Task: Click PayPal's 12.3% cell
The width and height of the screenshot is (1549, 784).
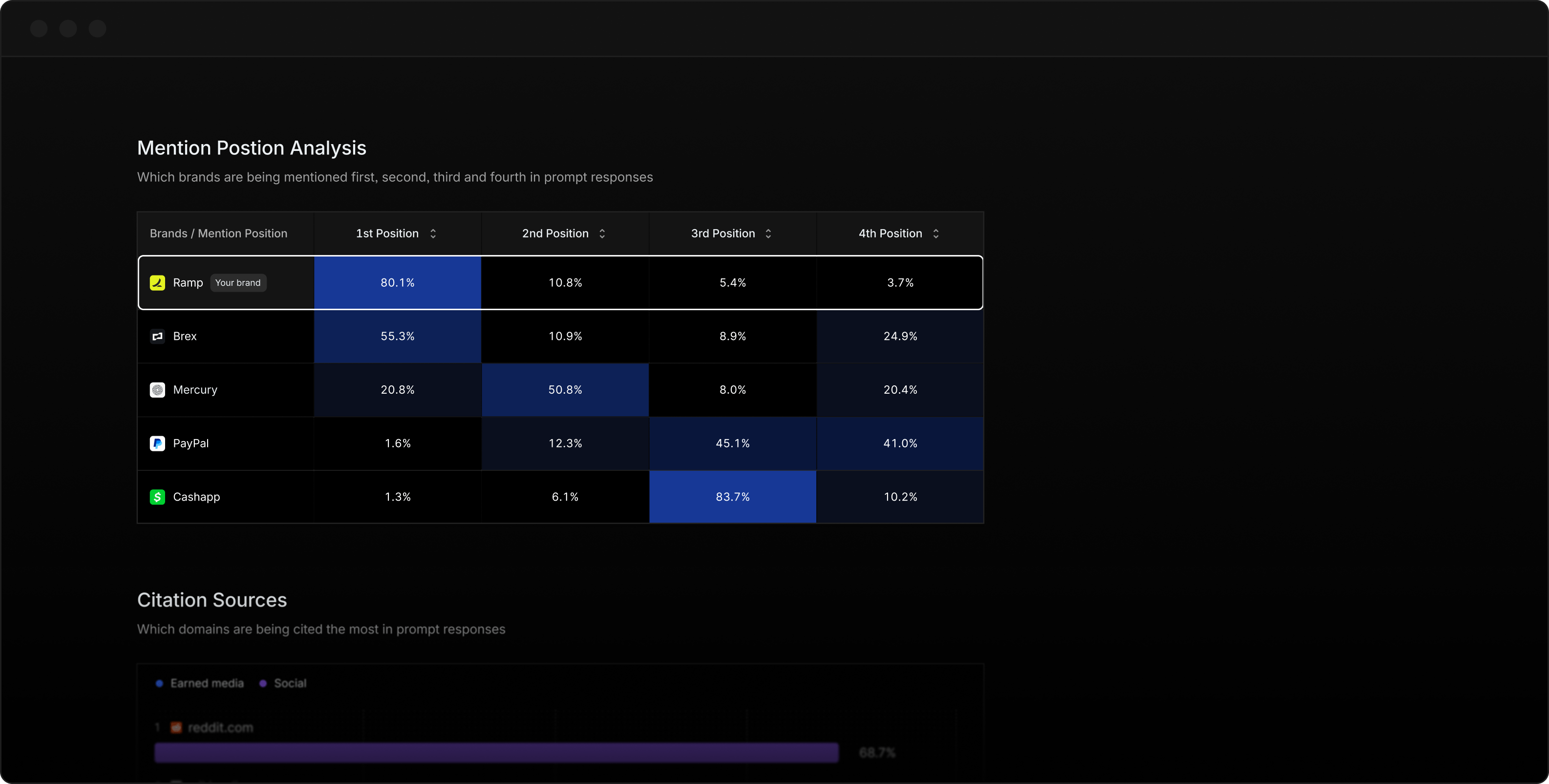Action: (x=565, y=443)
